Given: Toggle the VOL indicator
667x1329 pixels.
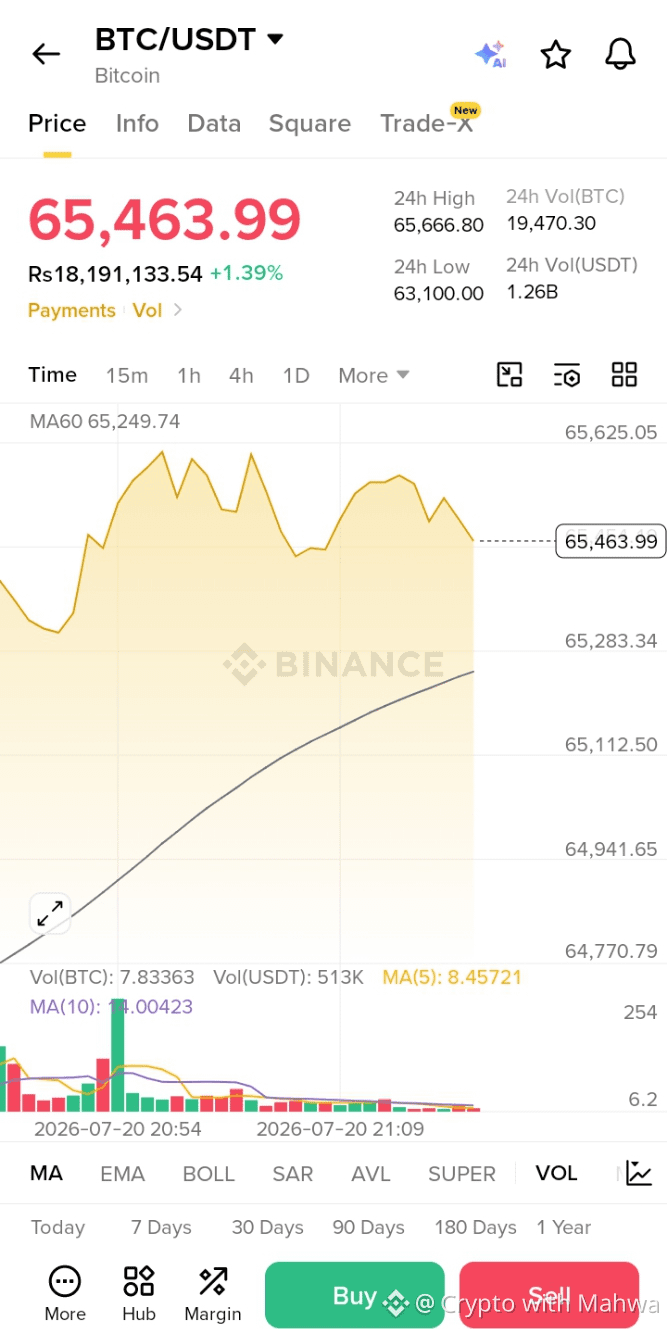Looking at the screenshot, I should (556, 1173).
